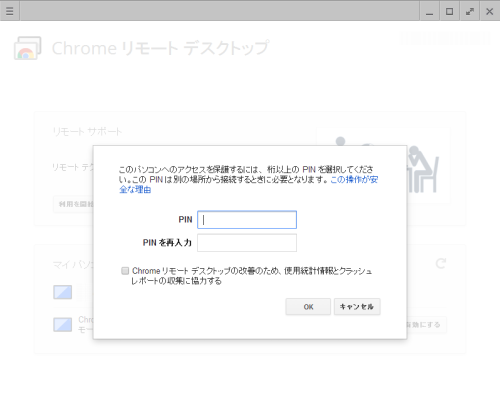Enable usage statistics and crash report checkbox
This screenshot has width=500, height=395.
pyautogui.click(x=125, y=271)
